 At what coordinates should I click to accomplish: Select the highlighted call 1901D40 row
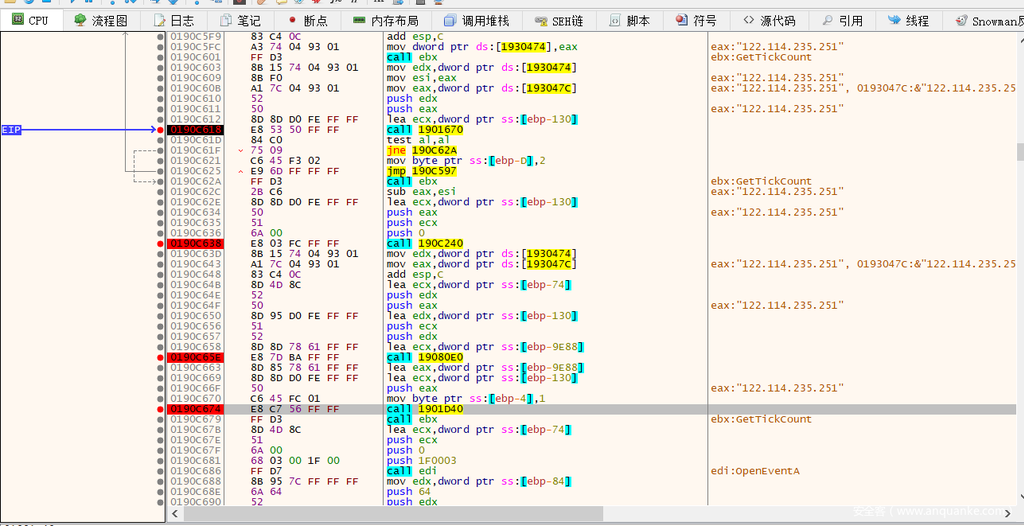[x=424, y=409]
